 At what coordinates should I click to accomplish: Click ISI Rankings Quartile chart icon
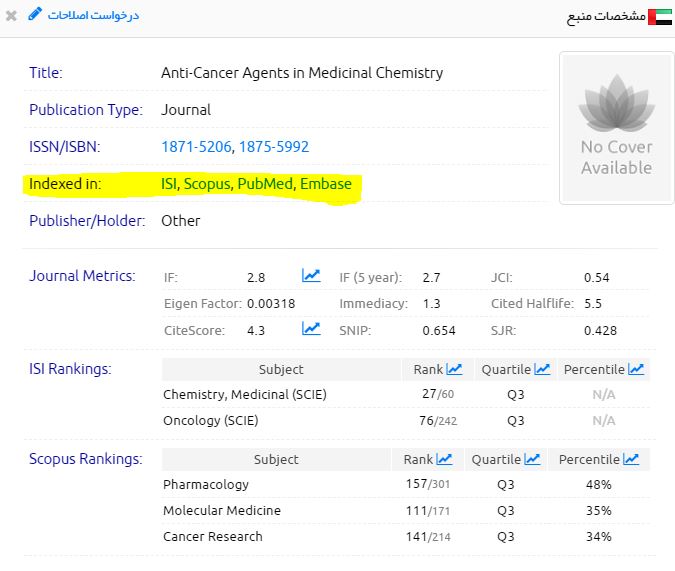pyautogui.click(x=542, y=370)
